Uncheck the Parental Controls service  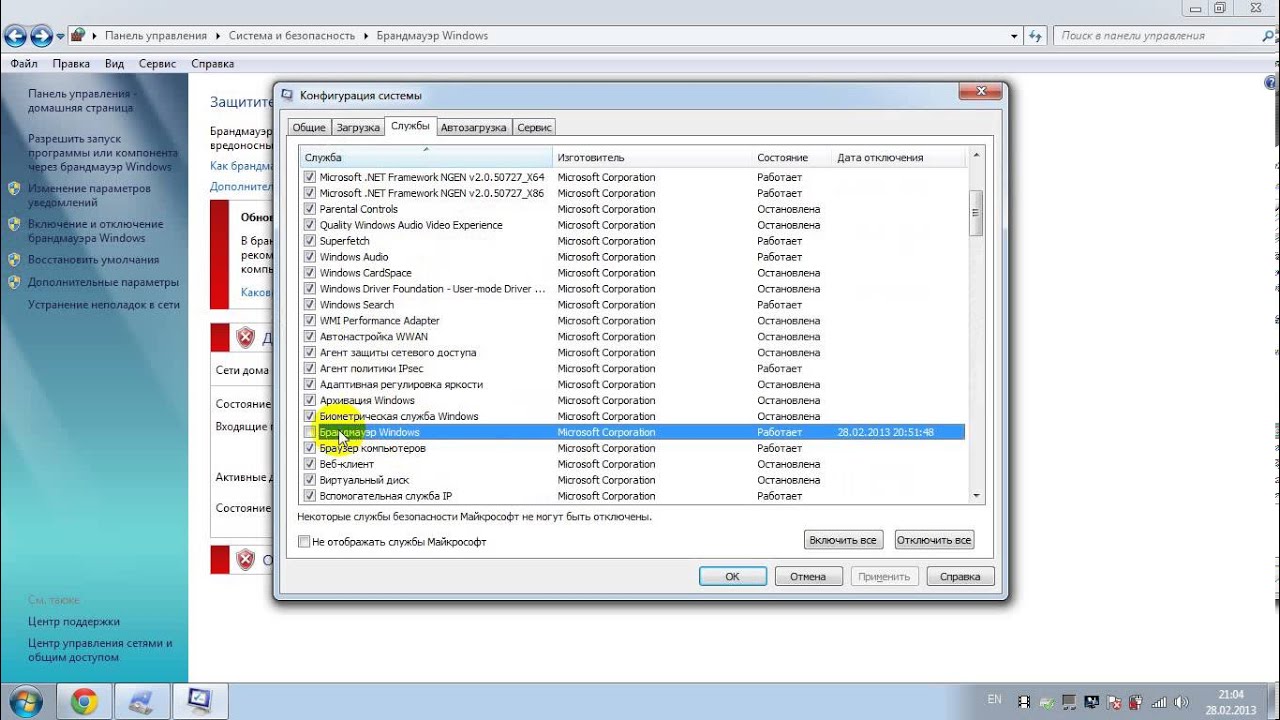point(310,209)
